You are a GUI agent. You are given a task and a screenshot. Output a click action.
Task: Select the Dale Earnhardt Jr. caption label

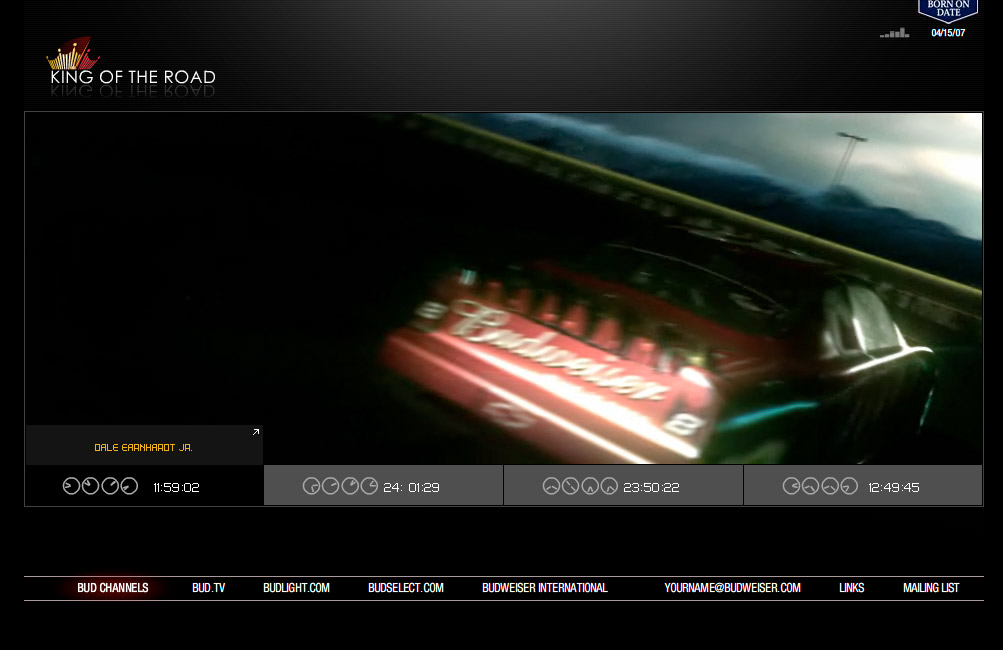pyautogui.click(x=143, y=448)
